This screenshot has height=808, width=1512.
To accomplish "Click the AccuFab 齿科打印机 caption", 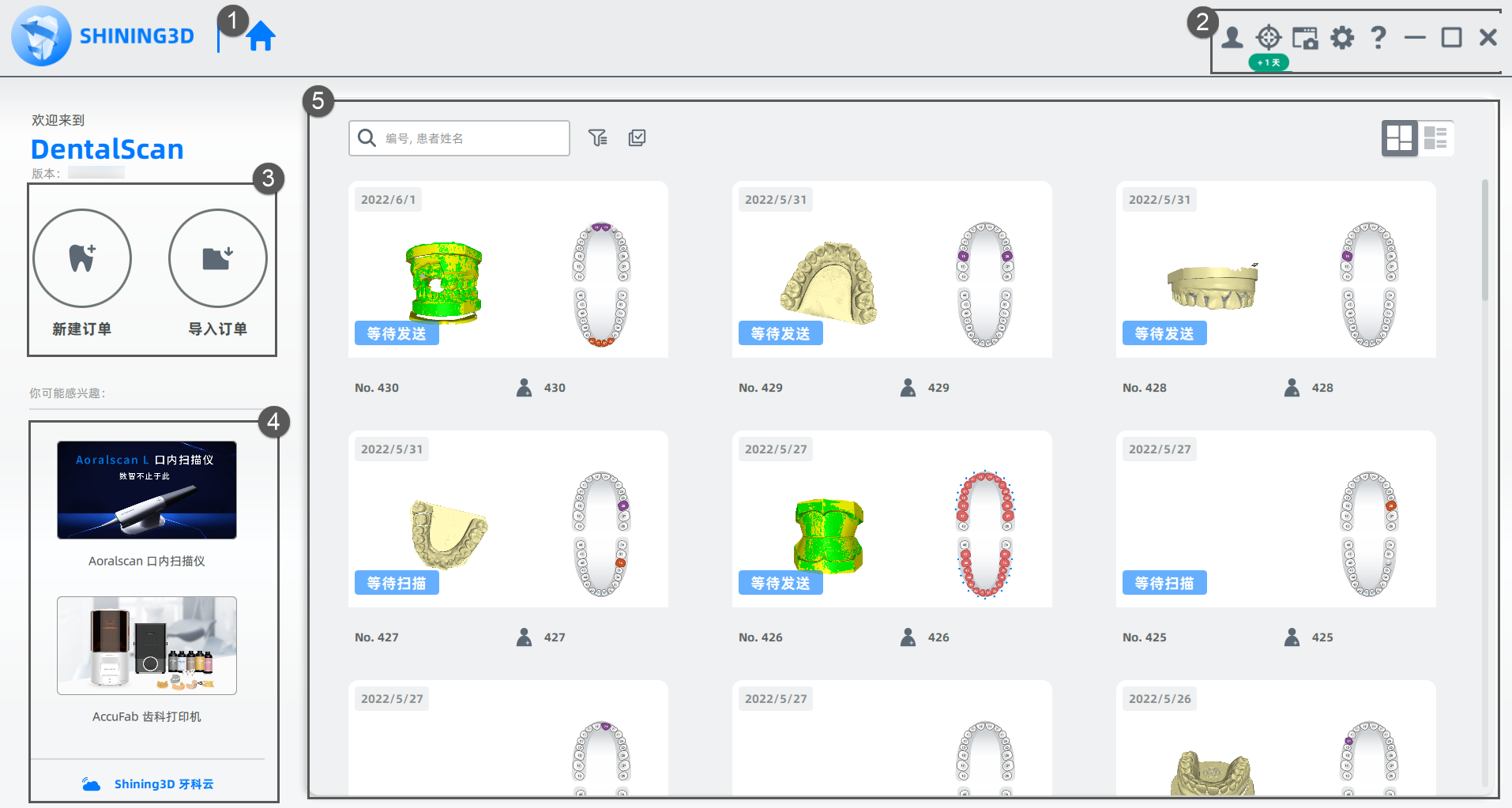I will tap(147, 717).
